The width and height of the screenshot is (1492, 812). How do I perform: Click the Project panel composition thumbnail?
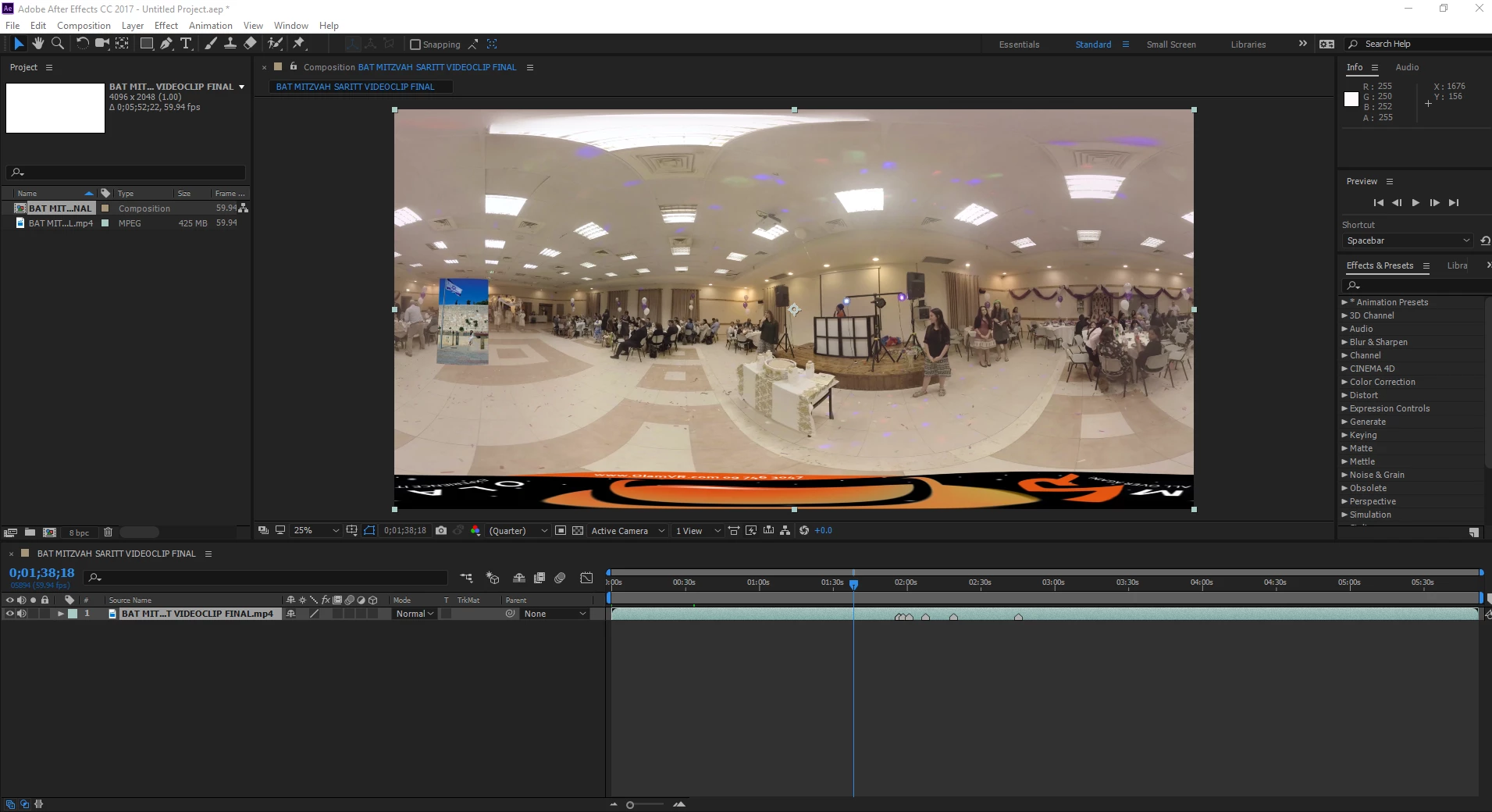pyautogui.click(x=55, y=108)
